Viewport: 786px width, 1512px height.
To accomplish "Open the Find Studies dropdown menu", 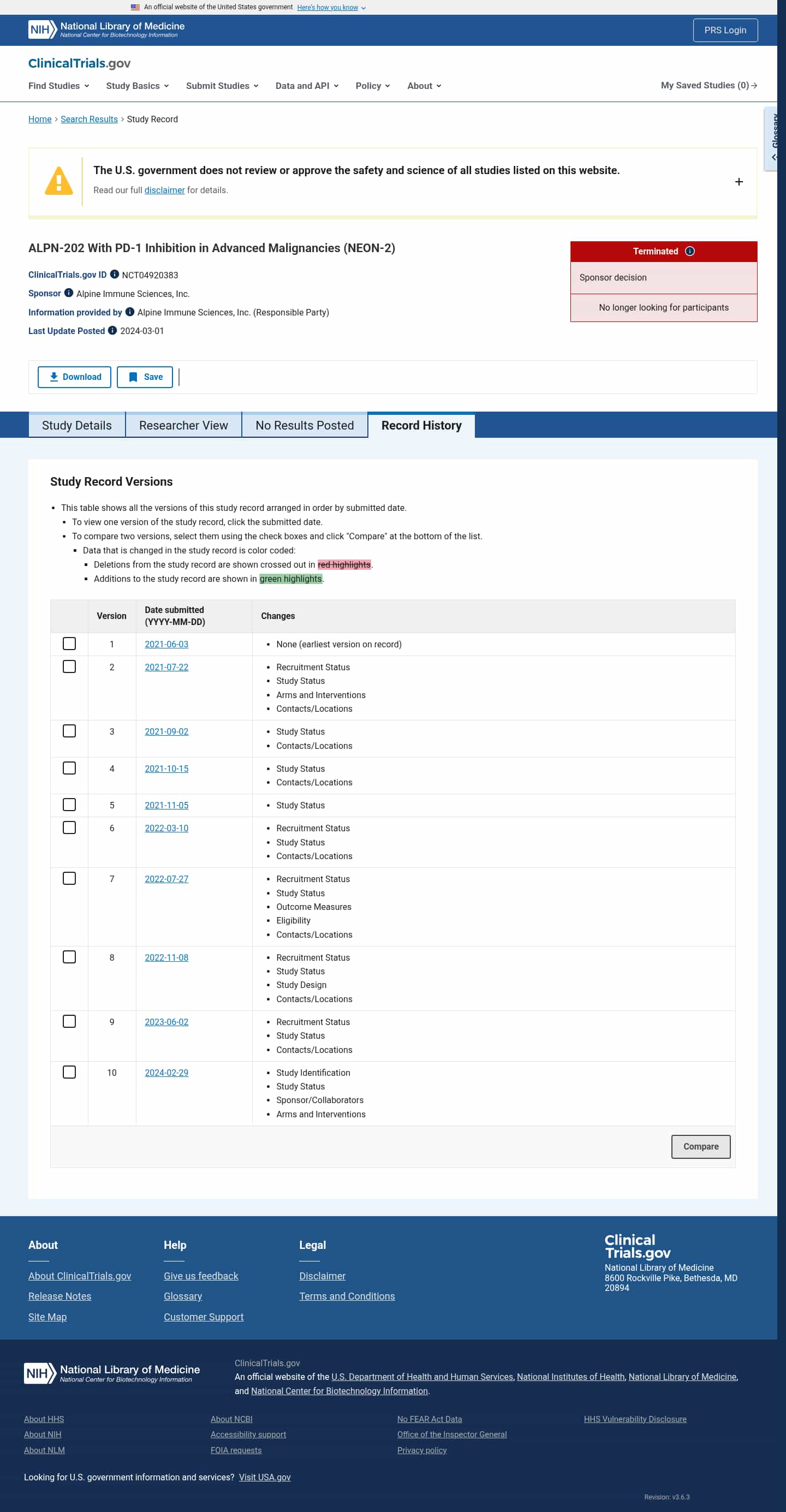I will [x=59, y=86].
